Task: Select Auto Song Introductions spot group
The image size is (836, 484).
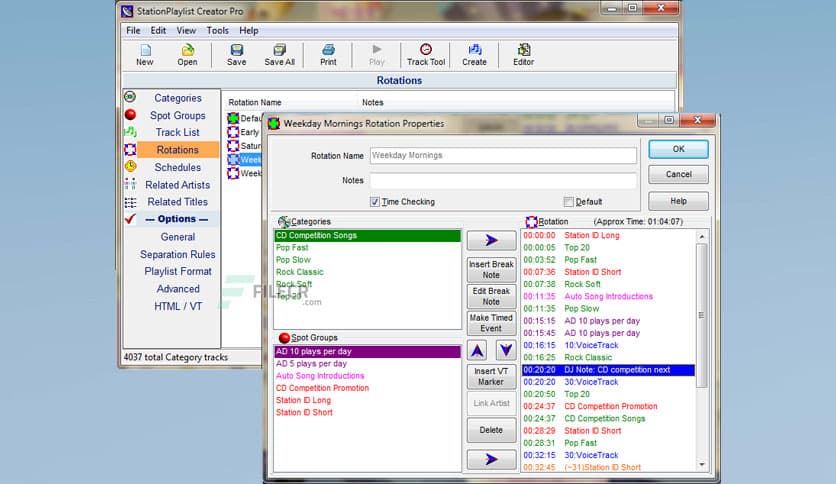Action: [x=320, y=376]
